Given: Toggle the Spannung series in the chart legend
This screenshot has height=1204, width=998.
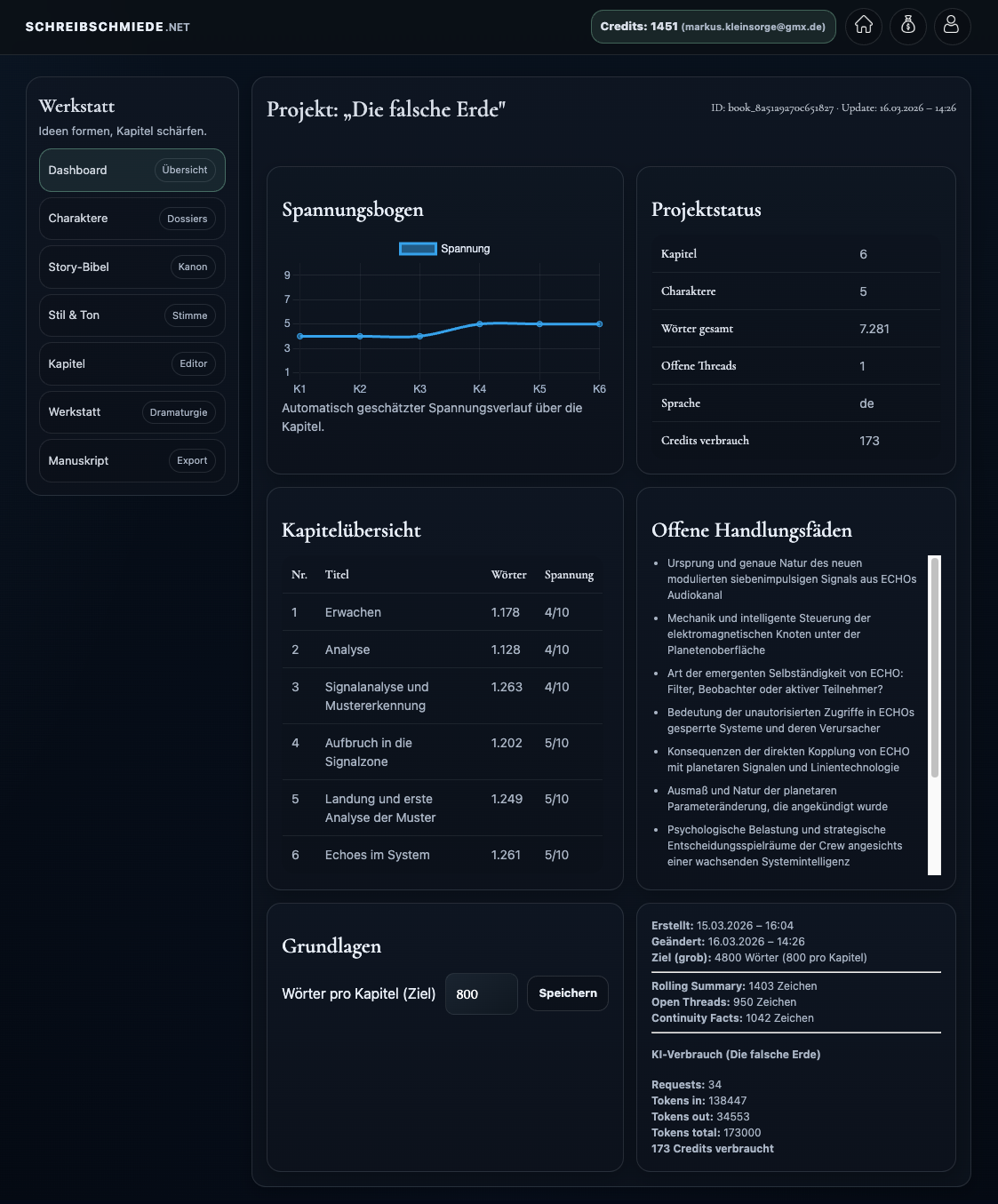Looking at the screenshot, I should (x=444, y=249).
